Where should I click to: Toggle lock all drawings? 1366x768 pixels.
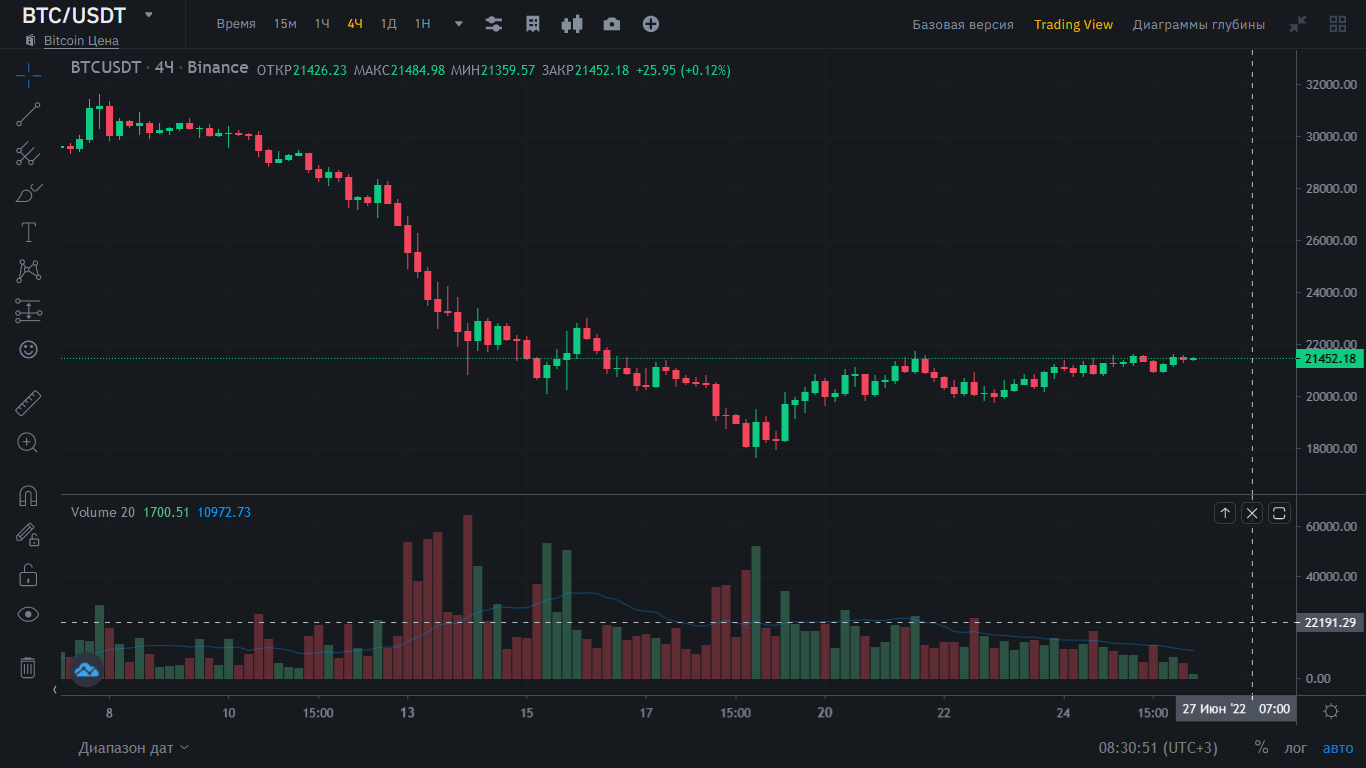pyautogui.click(x=28, y=575)
